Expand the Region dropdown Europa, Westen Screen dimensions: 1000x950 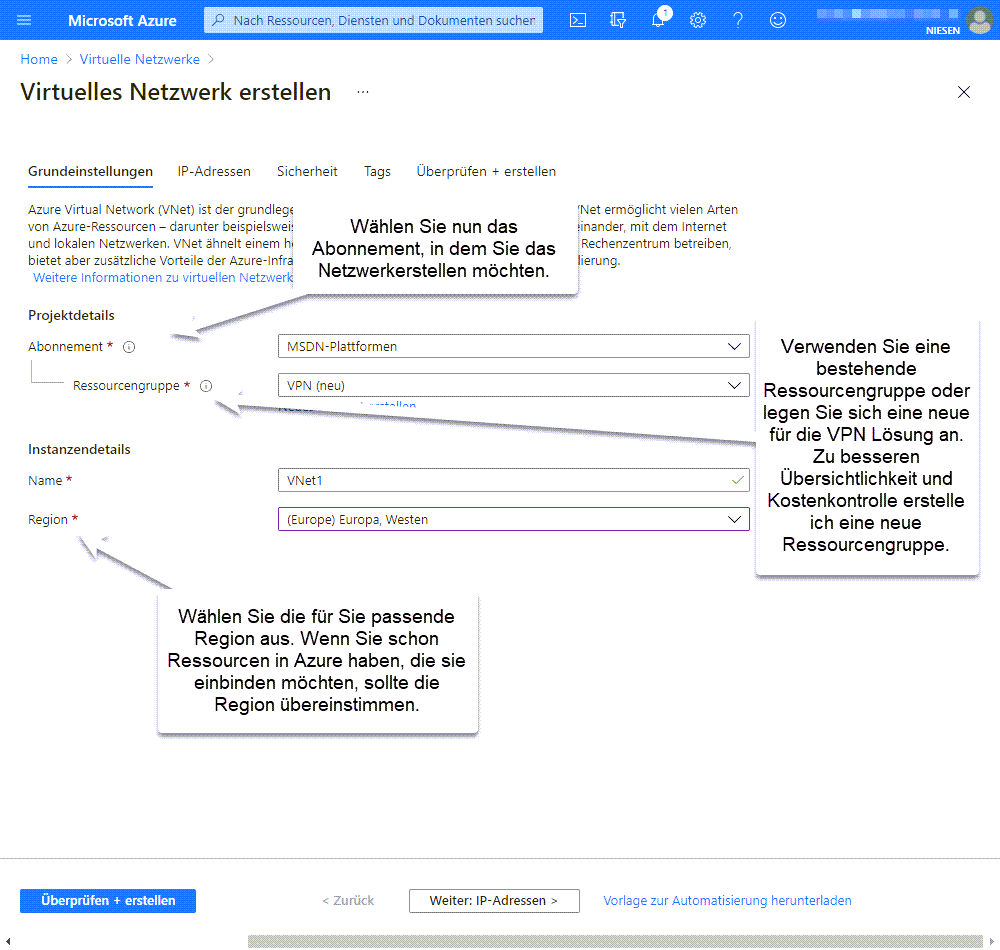(x=513, y=519)
